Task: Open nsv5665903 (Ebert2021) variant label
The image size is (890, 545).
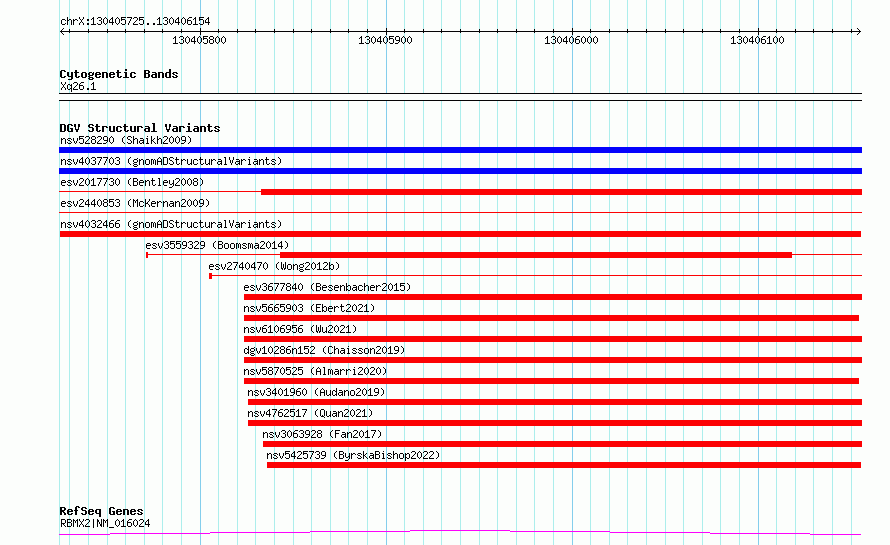Action: click(x=309, y=308)
